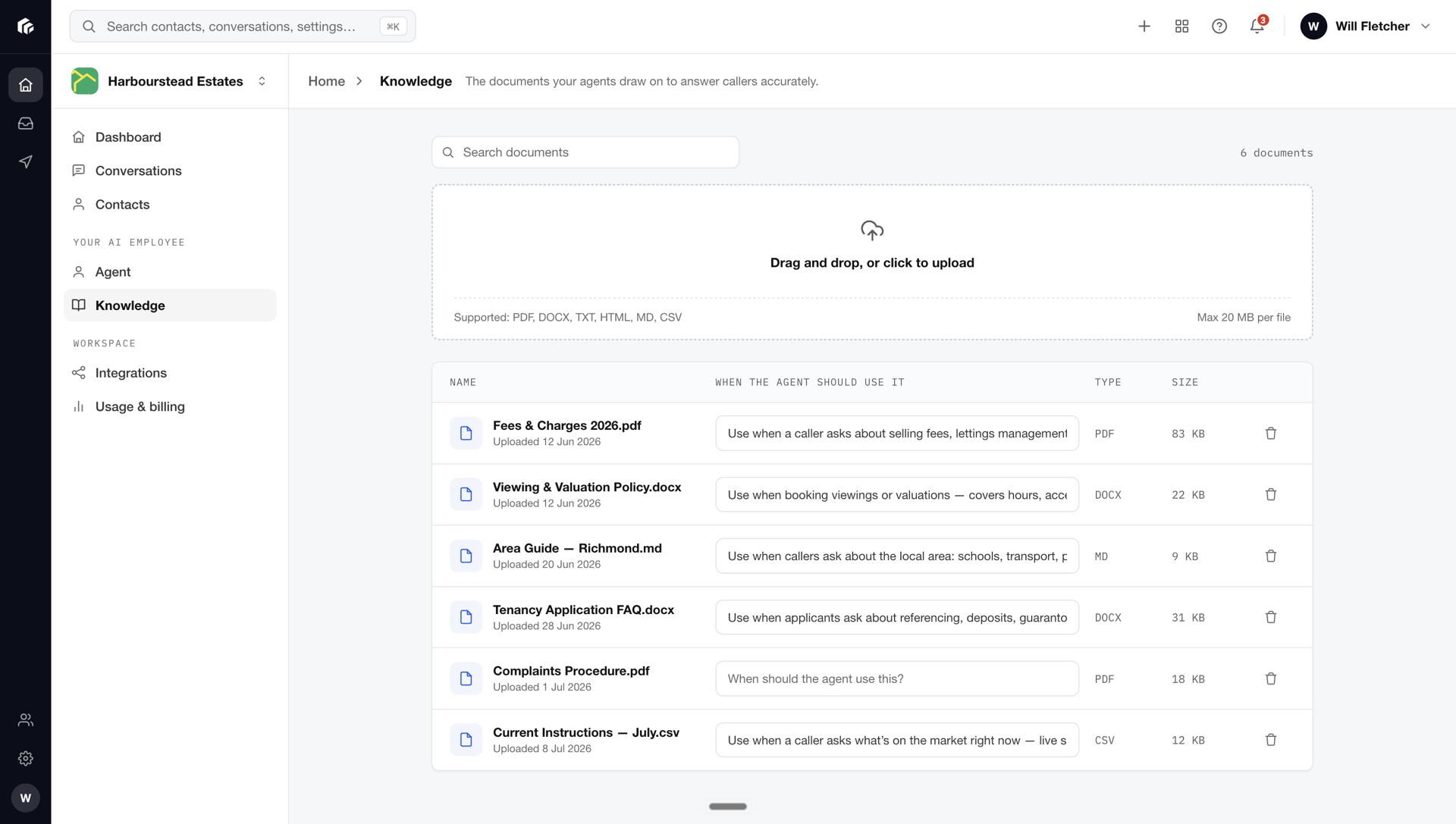Open Conversations in the sidebar

(x=170, y=171)
